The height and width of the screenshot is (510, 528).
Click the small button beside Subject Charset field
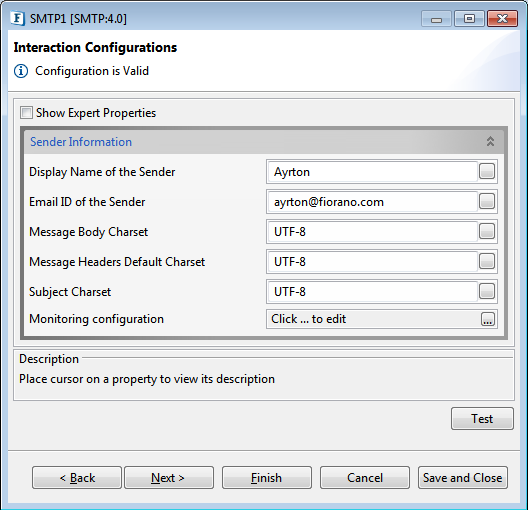(487, 291)
